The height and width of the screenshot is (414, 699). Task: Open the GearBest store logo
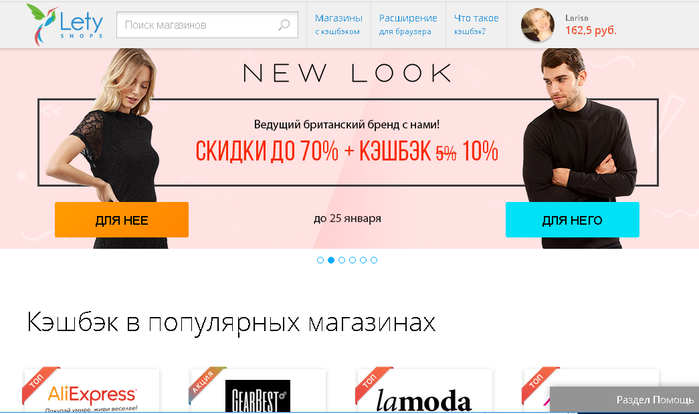point(258,396)
